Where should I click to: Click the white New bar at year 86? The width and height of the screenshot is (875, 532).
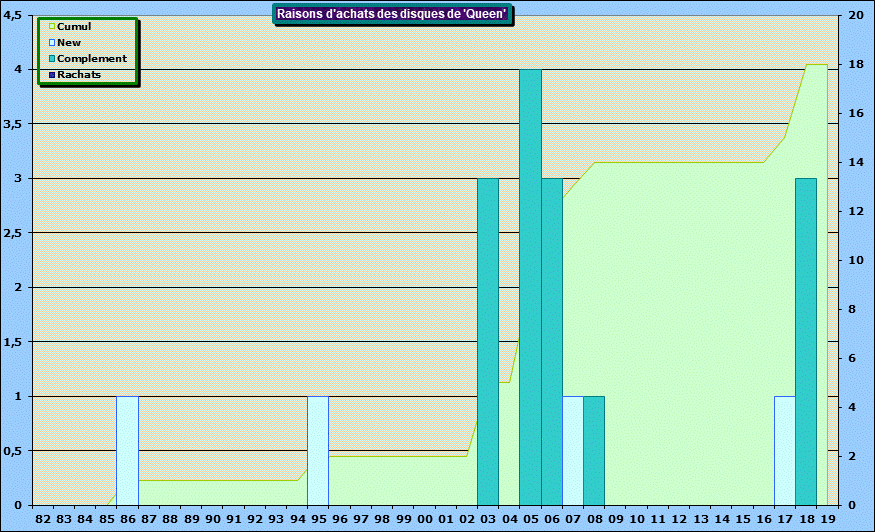tap(127, 450)
